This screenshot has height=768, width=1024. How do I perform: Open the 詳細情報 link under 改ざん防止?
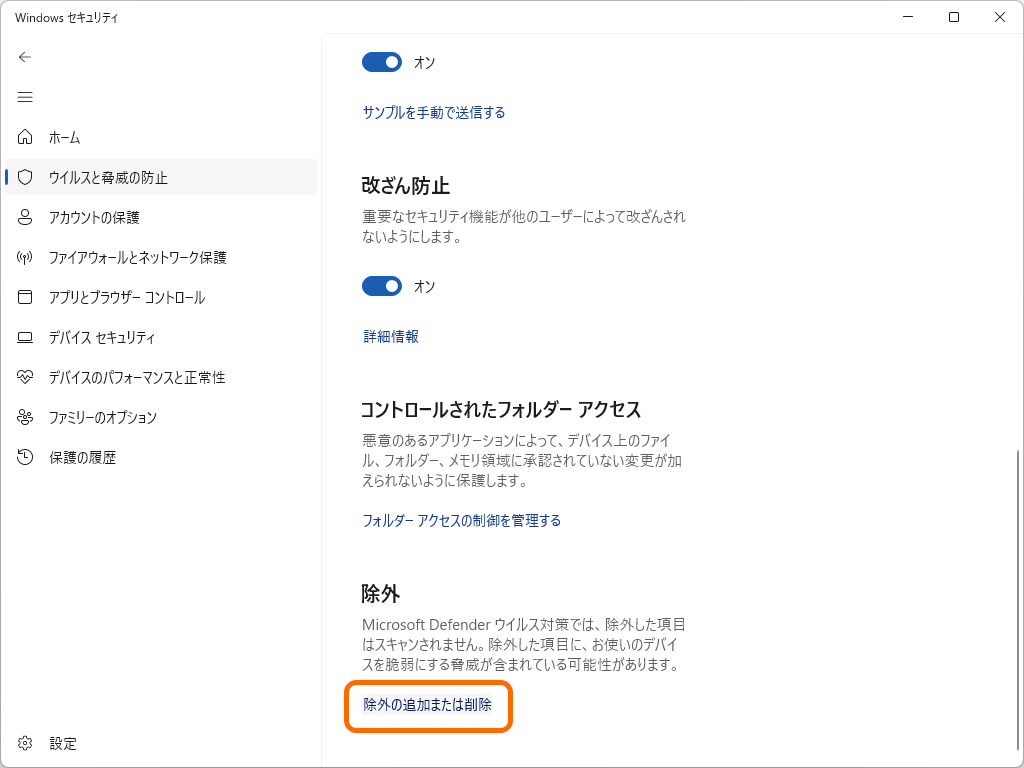(x=391, y=336)
